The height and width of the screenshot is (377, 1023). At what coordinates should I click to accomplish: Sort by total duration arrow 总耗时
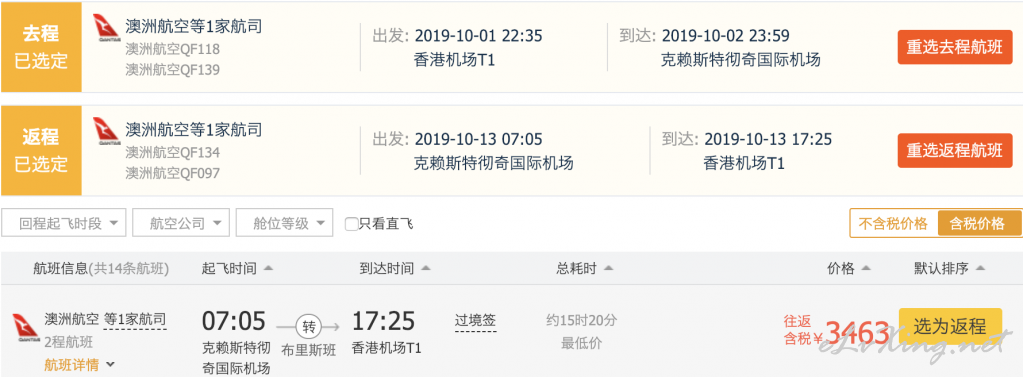[x=608, y=269]
